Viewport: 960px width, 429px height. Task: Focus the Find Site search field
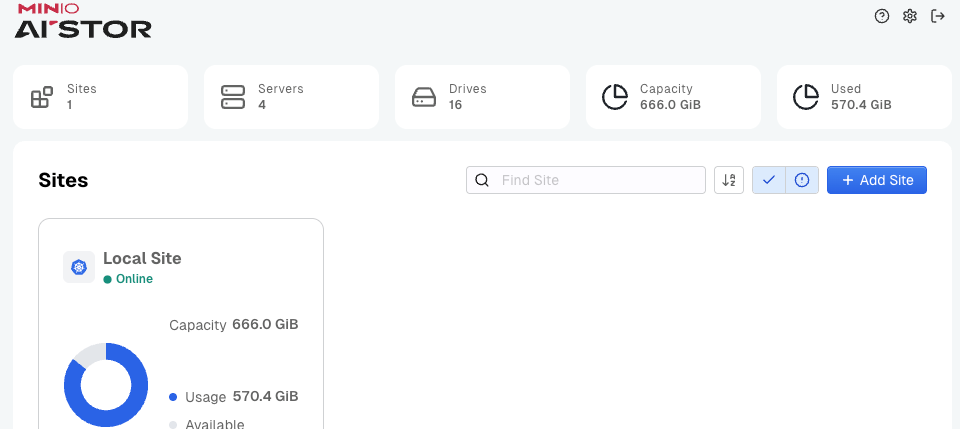point(586,180)
